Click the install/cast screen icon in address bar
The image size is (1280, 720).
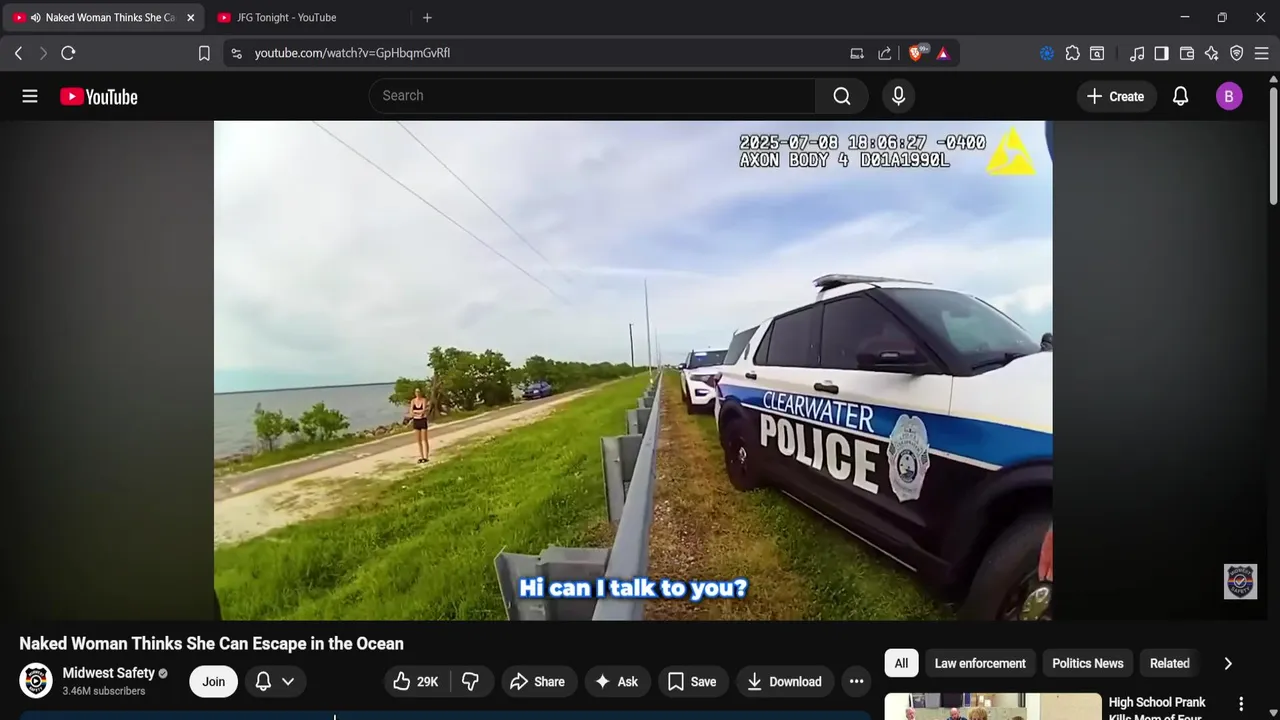pos(857,53)
